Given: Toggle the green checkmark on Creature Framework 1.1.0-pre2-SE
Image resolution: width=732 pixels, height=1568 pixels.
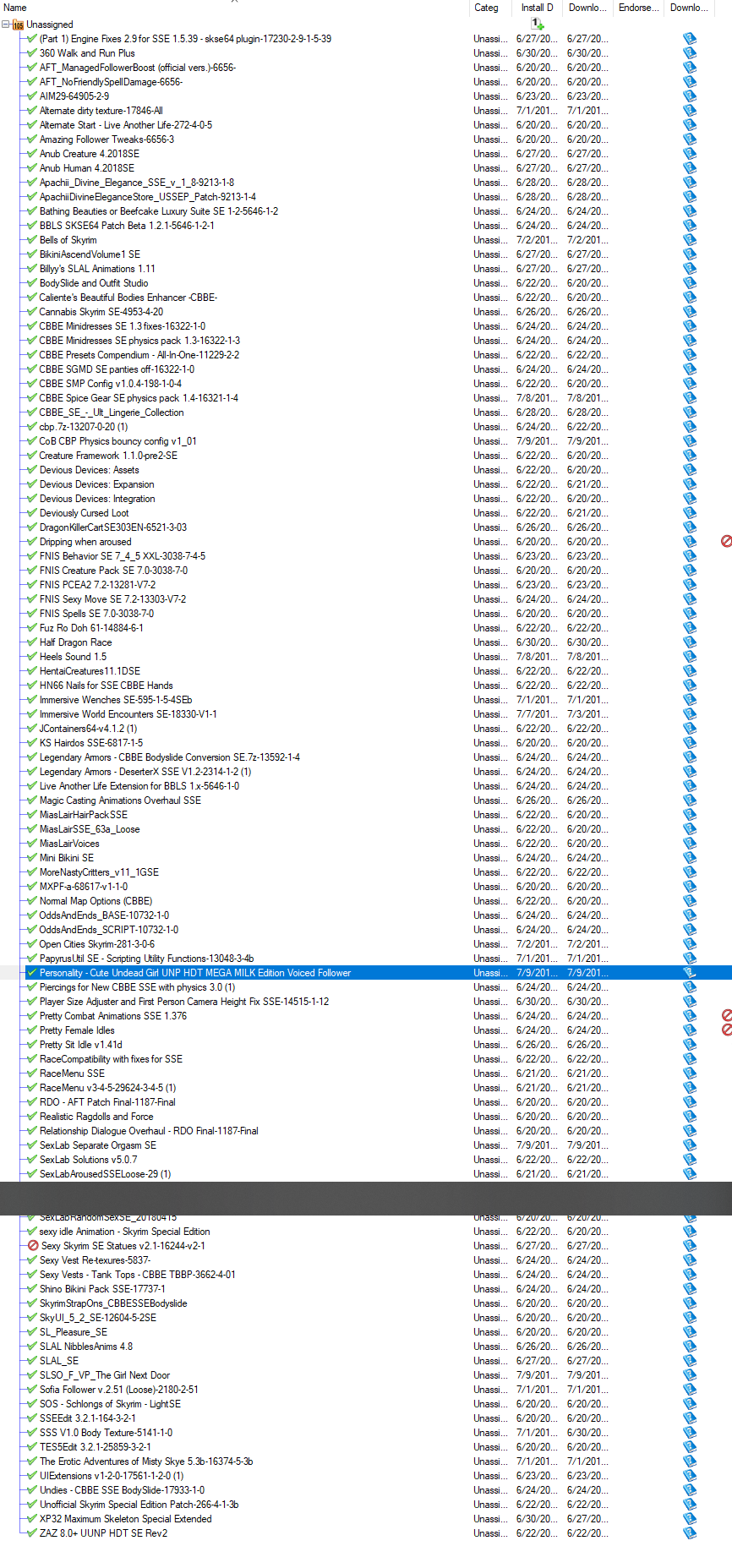Looking at the screenshot, I should click(x=32, y=456).
